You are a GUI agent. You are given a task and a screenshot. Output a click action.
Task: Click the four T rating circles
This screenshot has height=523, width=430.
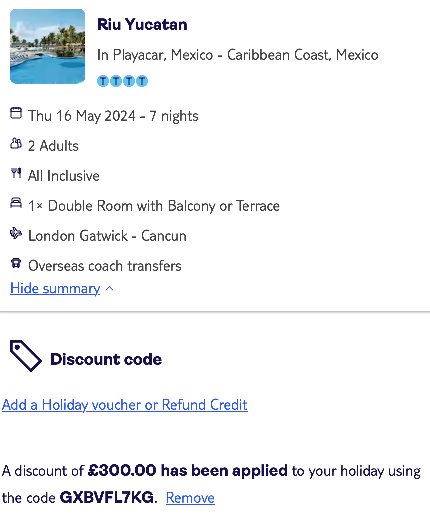[x=122, y=81]
